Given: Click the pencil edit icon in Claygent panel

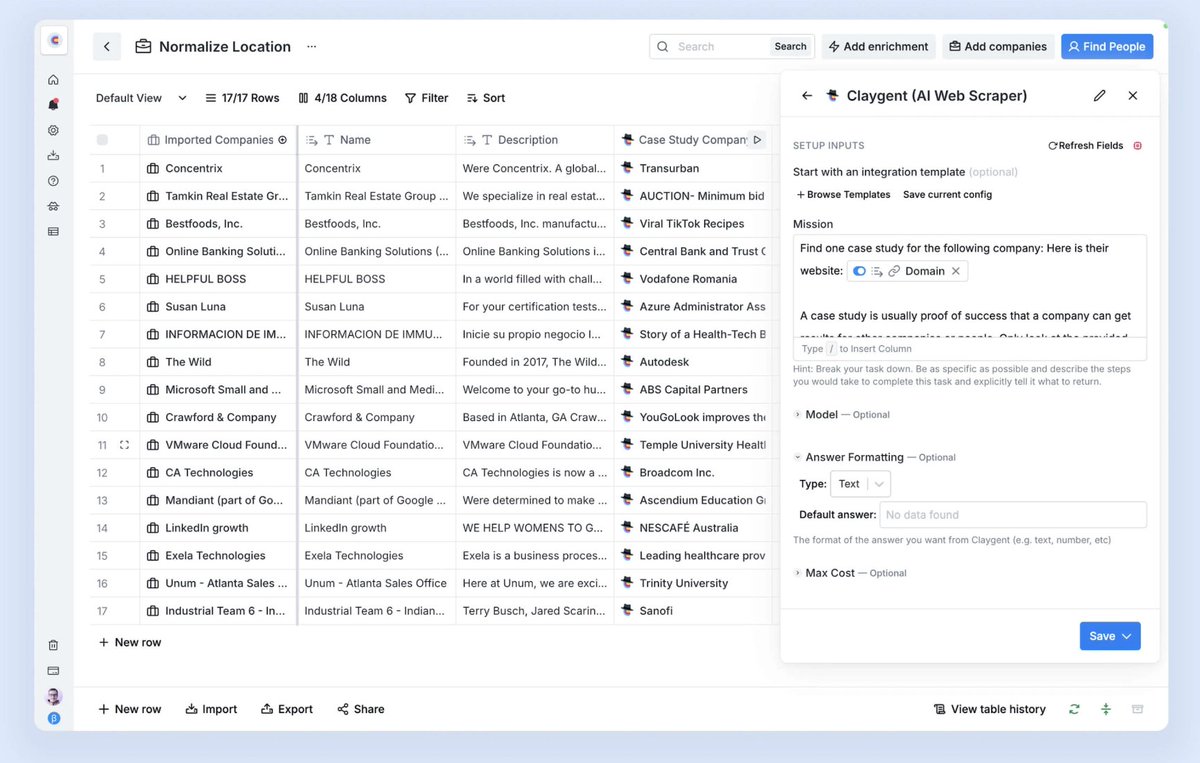Looking at the screenshot, I should coord(1100,96).
